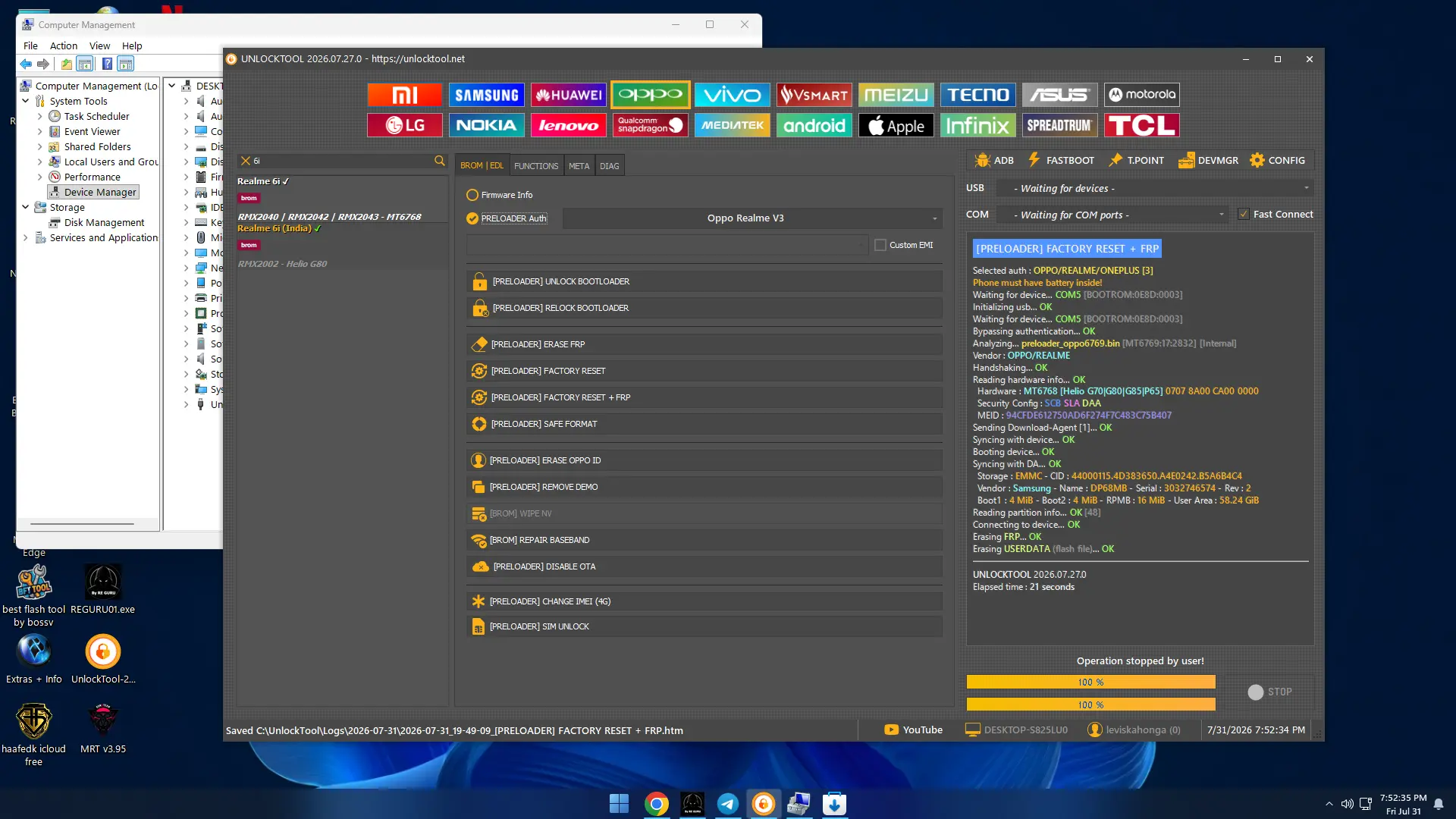This screenshot has width=1456, height=819.
Task: Switch to the BROM | EDL tab
Action: pos(482,165)
